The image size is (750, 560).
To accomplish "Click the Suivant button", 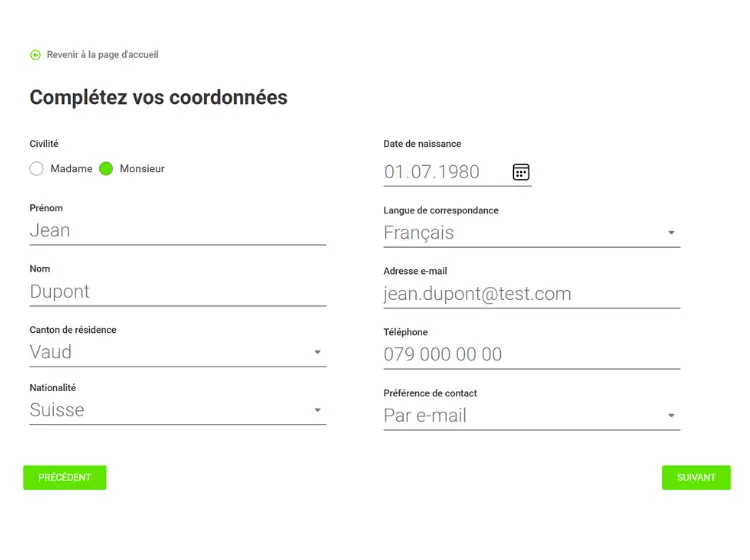I will coord(696,478).
